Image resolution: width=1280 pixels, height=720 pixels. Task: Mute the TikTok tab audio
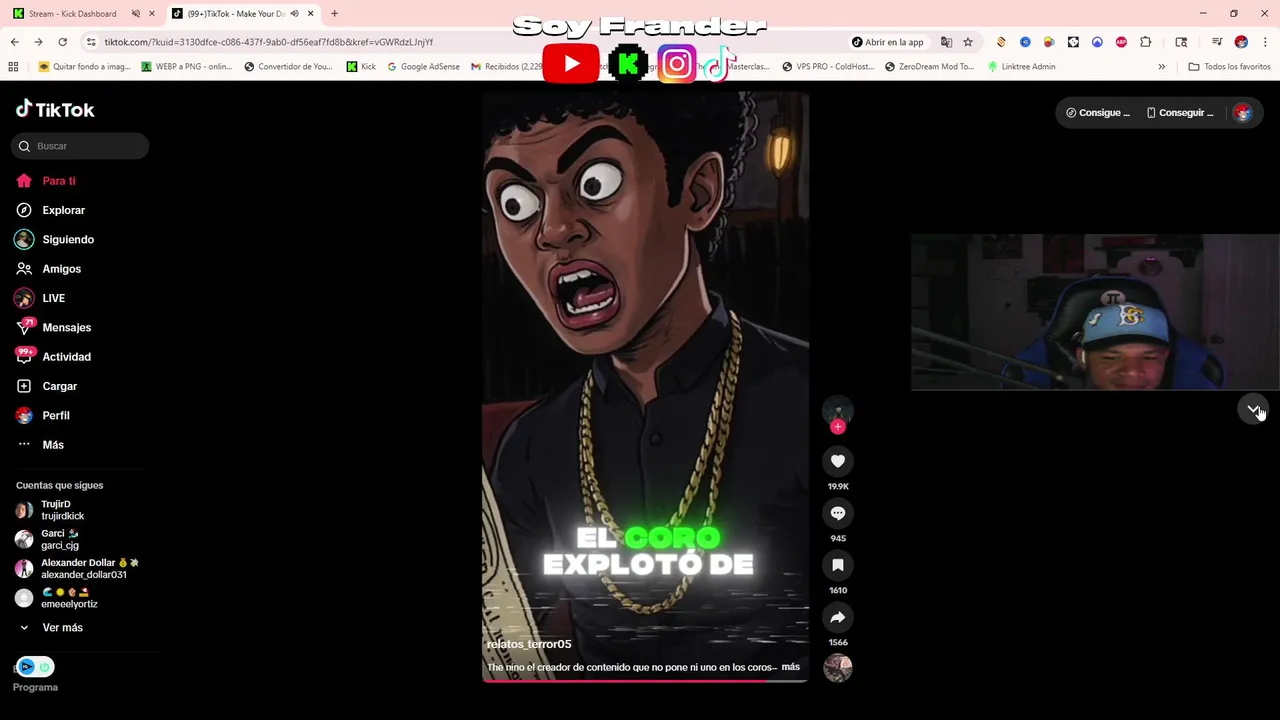[x=294, y=14]
